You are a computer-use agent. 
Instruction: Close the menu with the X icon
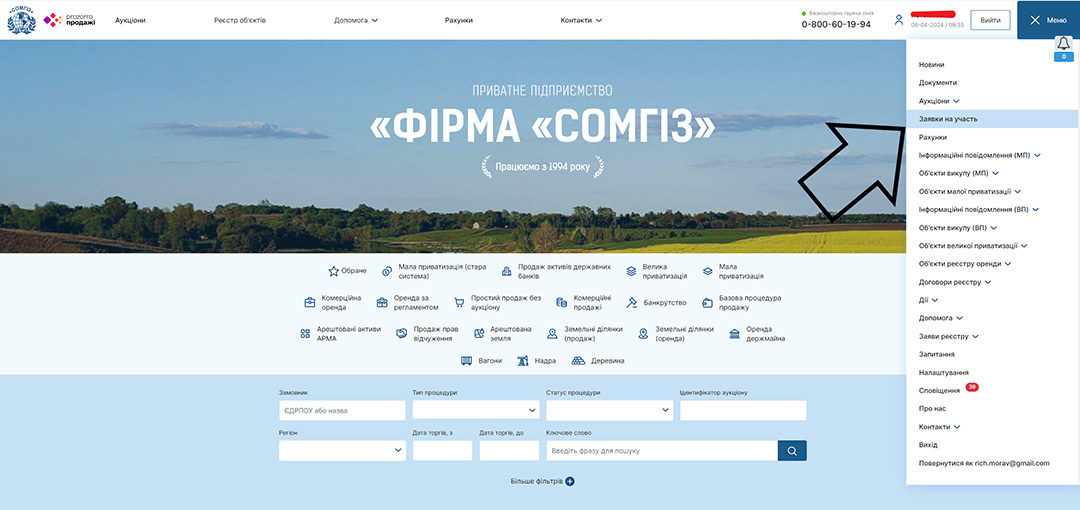click(1035, 20)
